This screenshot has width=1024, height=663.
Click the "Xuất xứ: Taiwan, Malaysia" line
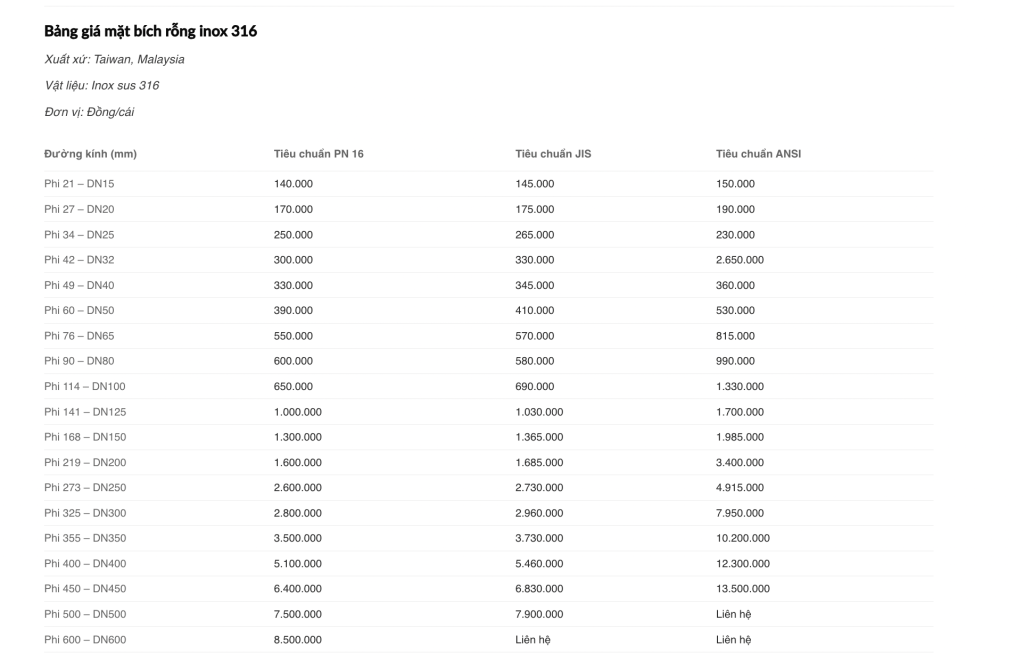click(114, 60)
